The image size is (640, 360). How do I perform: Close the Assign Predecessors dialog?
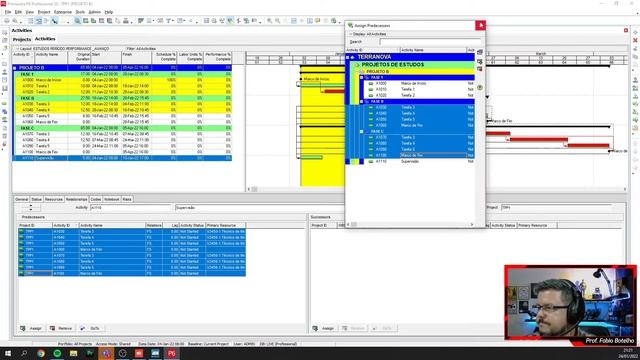click(x=480, y=25)
